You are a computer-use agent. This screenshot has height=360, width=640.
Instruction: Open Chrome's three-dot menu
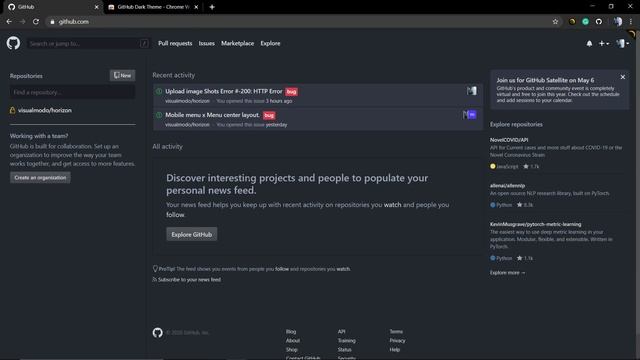631,22
